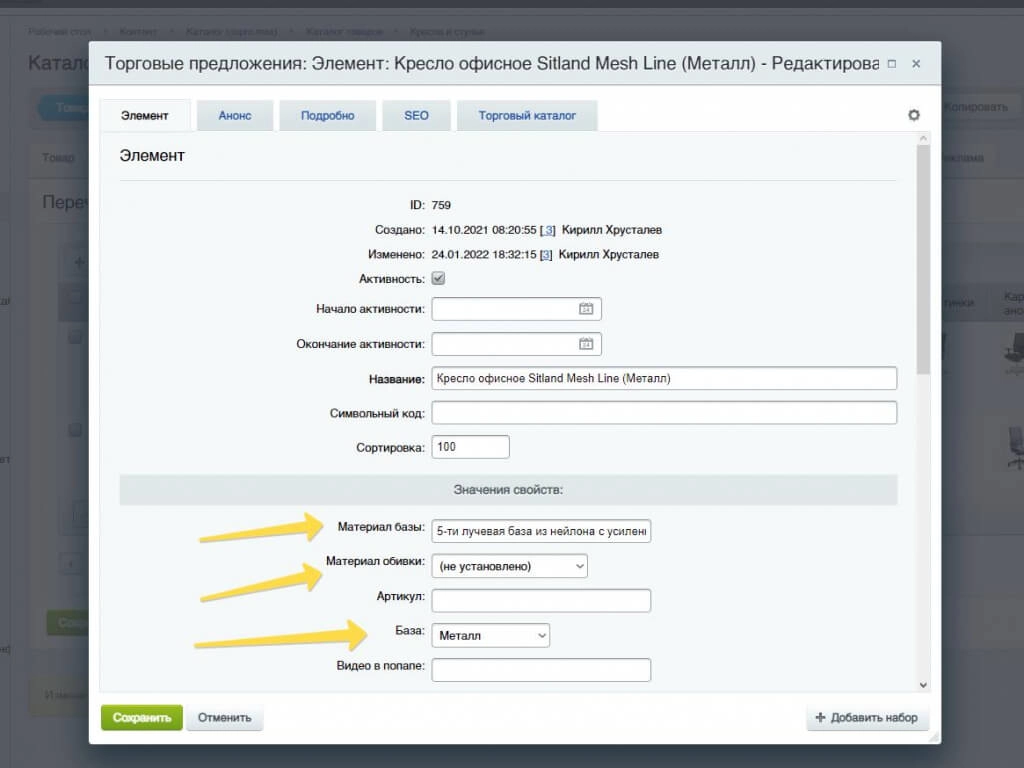Open the dialog settings gear icon
The height and width of the screenshot is (768, 1024).
914,115
